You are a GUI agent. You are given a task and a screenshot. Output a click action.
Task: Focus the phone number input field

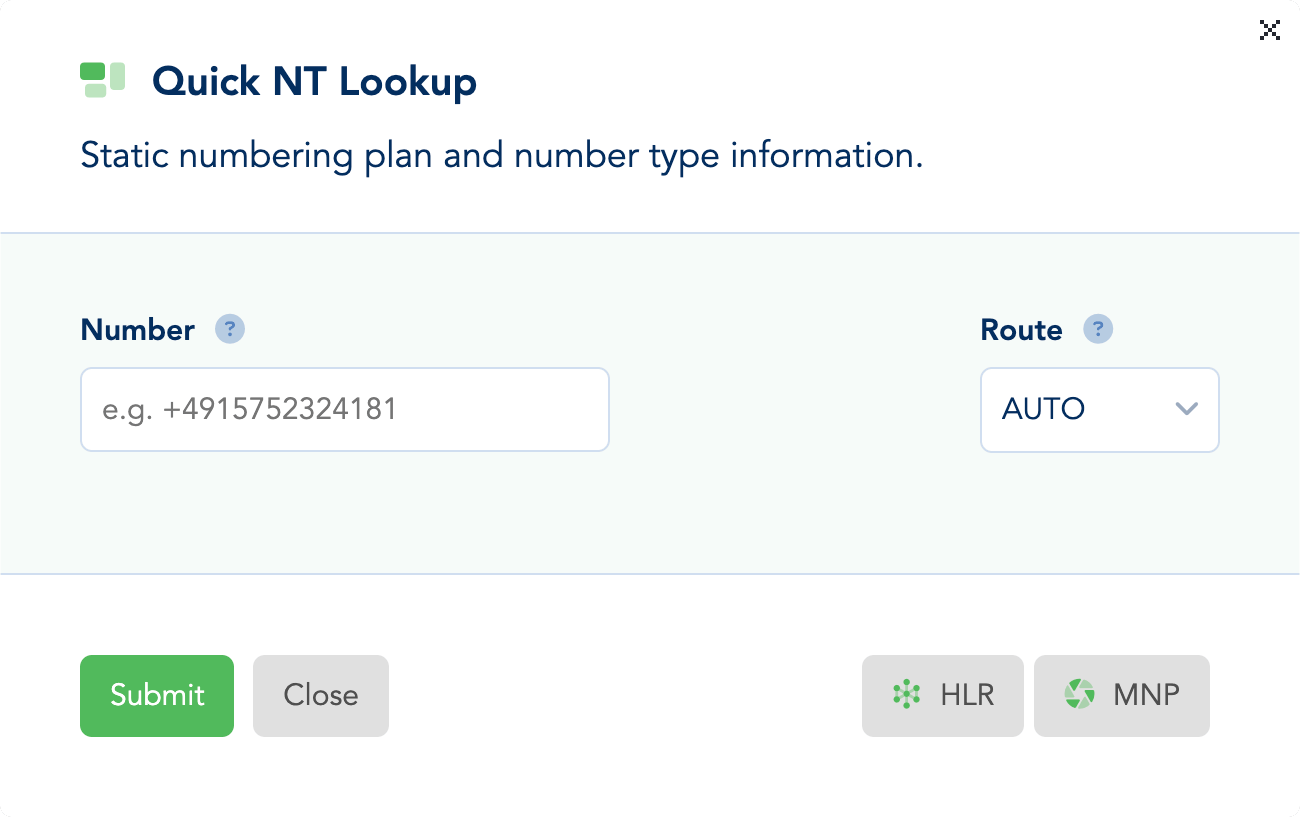coord(345,409)
